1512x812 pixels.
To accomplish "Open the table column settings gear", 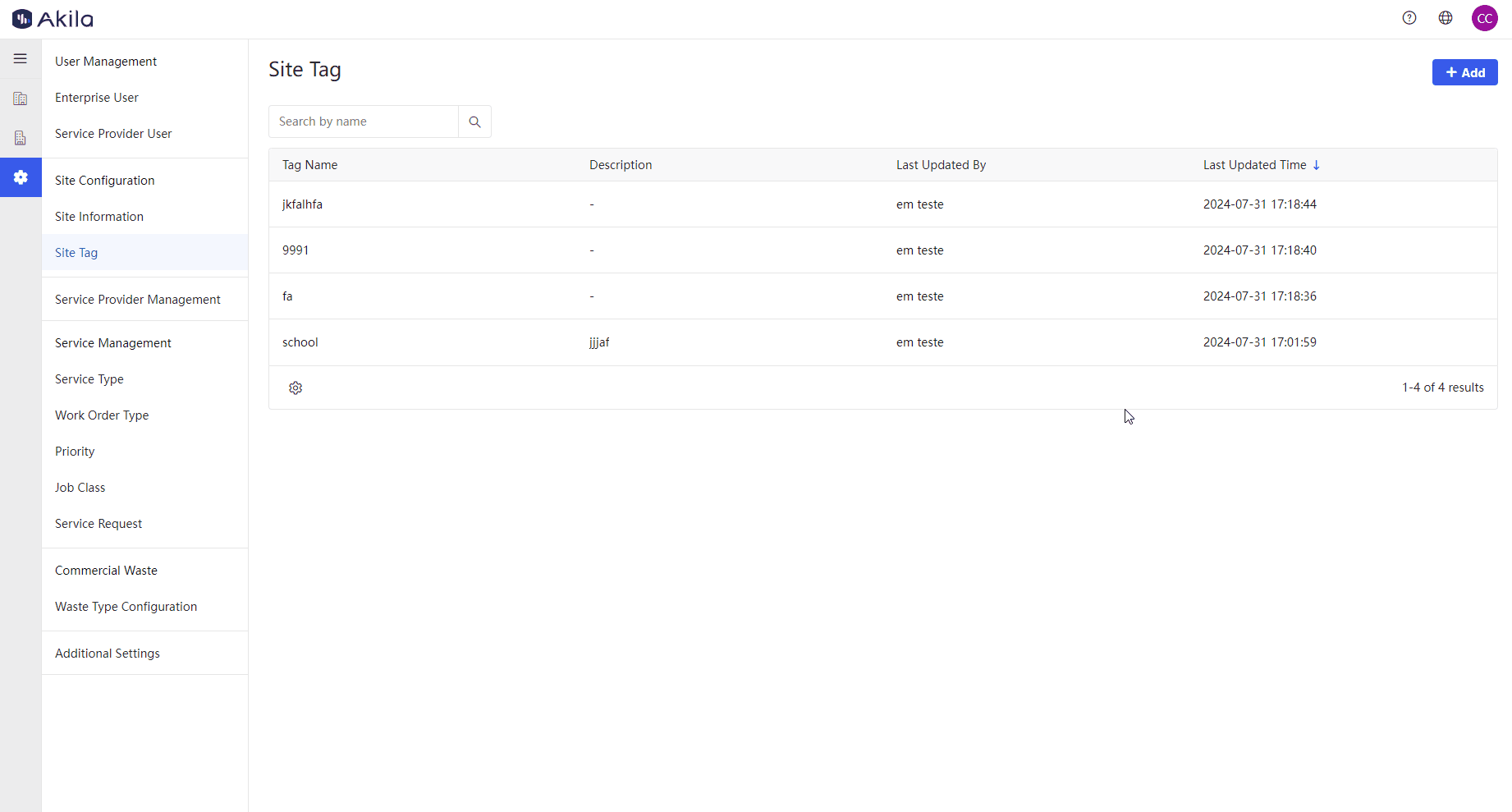I will tap(296, 388).
